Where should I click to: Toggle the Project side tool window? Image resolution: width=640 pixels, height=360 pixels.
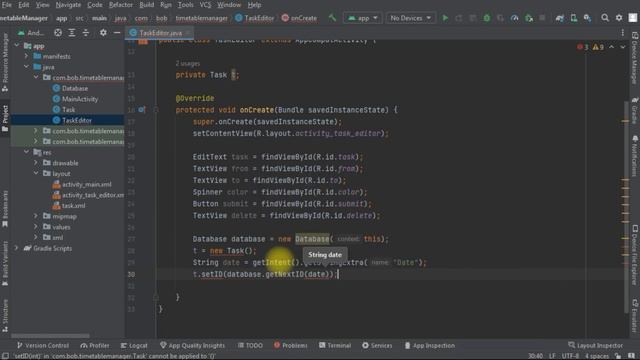(x=5, y=118)
